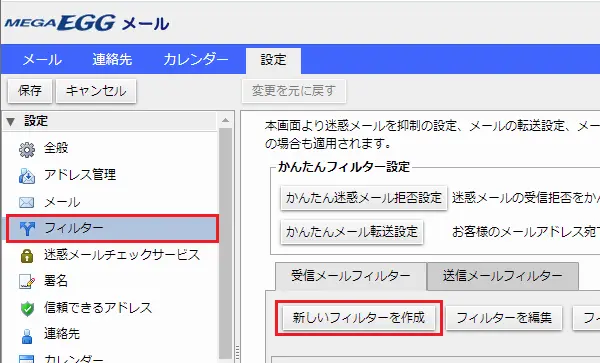Image resolution: width=600 pixels, height=363 pixels.
Task: Click the 変更を元に戻す button
Action: (293, 91)
